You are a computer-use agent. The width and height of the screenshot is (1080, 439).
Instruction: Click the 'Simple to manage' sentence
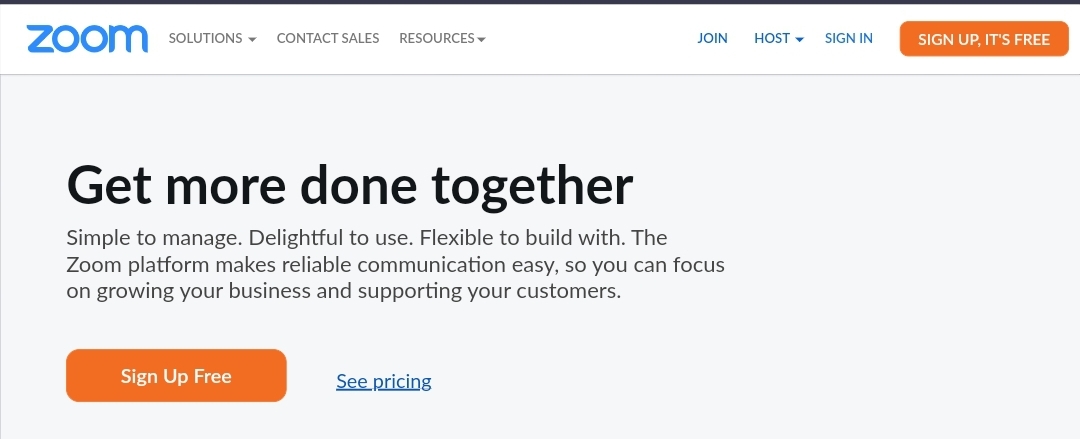(153, 239)
